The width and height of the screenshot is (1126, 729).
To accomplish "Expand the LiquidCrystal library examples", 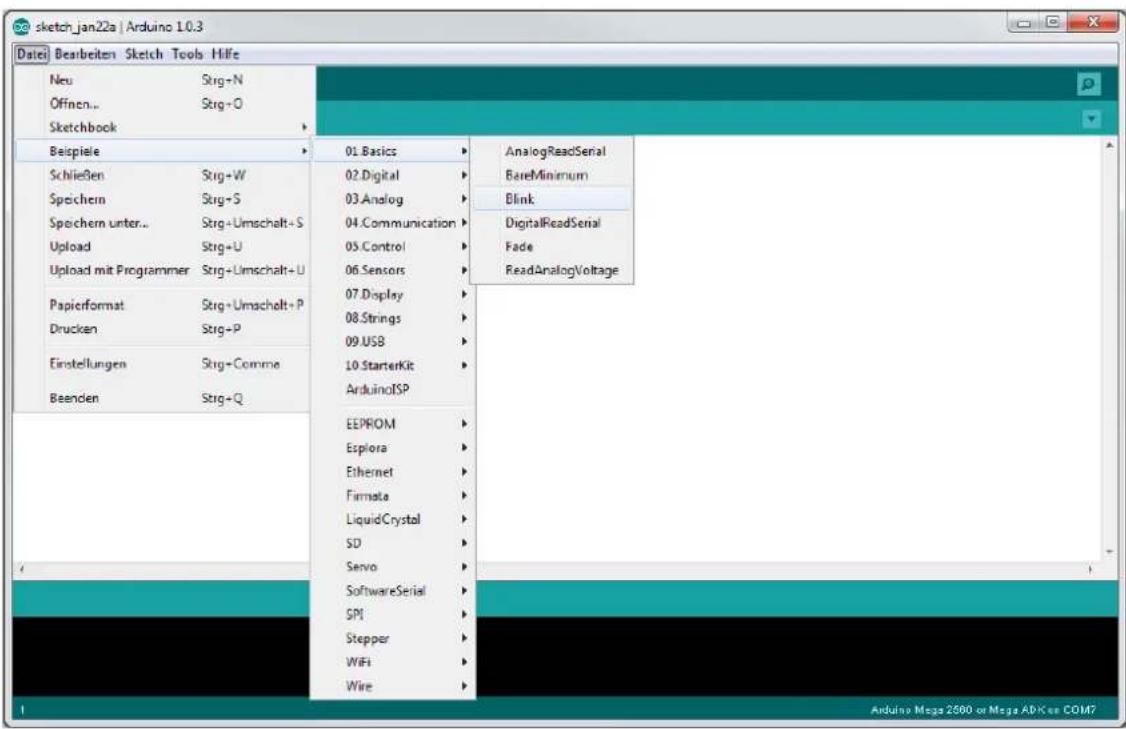I will (393, 519).
